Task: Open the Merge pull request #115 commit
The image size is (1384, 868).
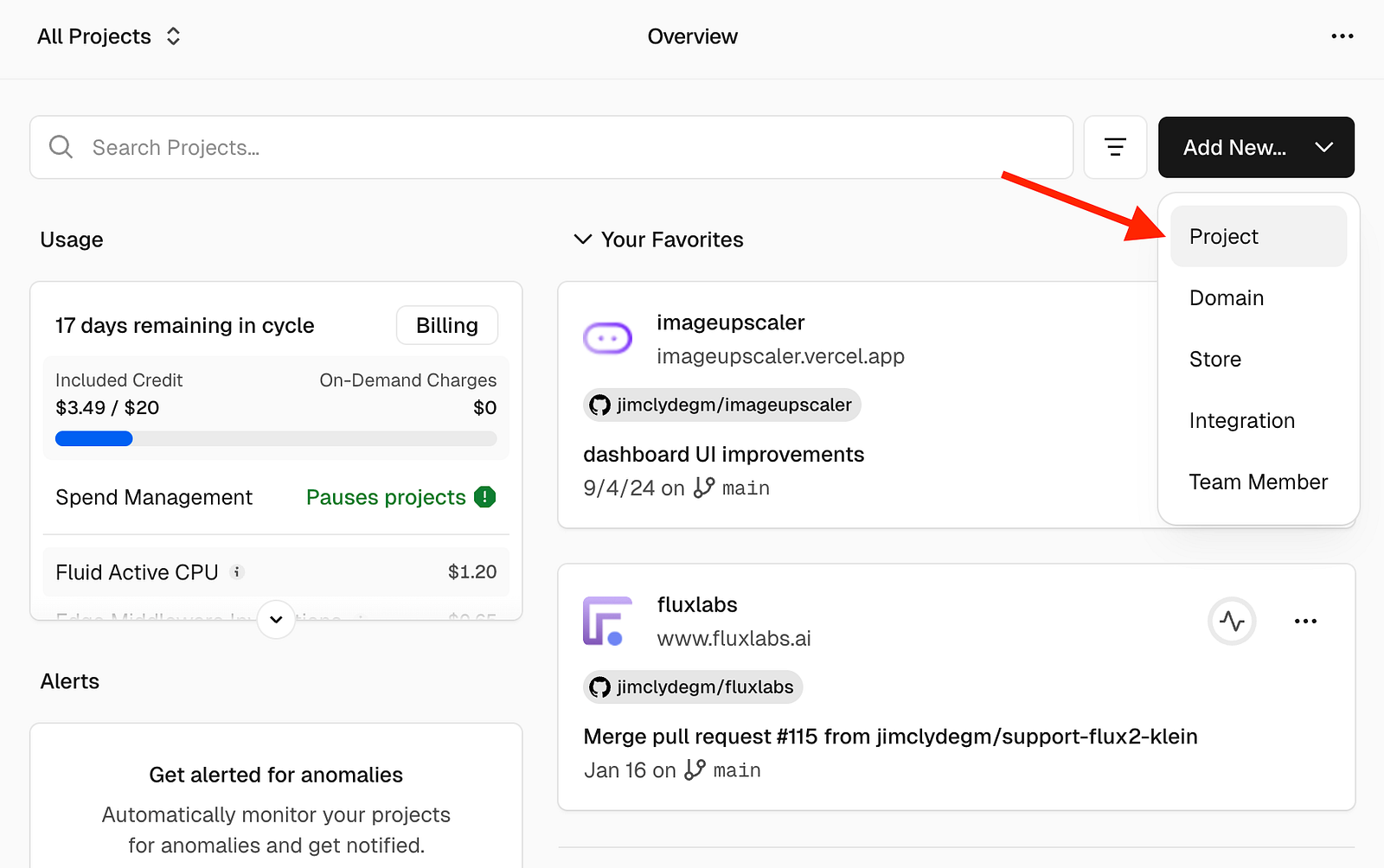Action: (x=890, y=737)
